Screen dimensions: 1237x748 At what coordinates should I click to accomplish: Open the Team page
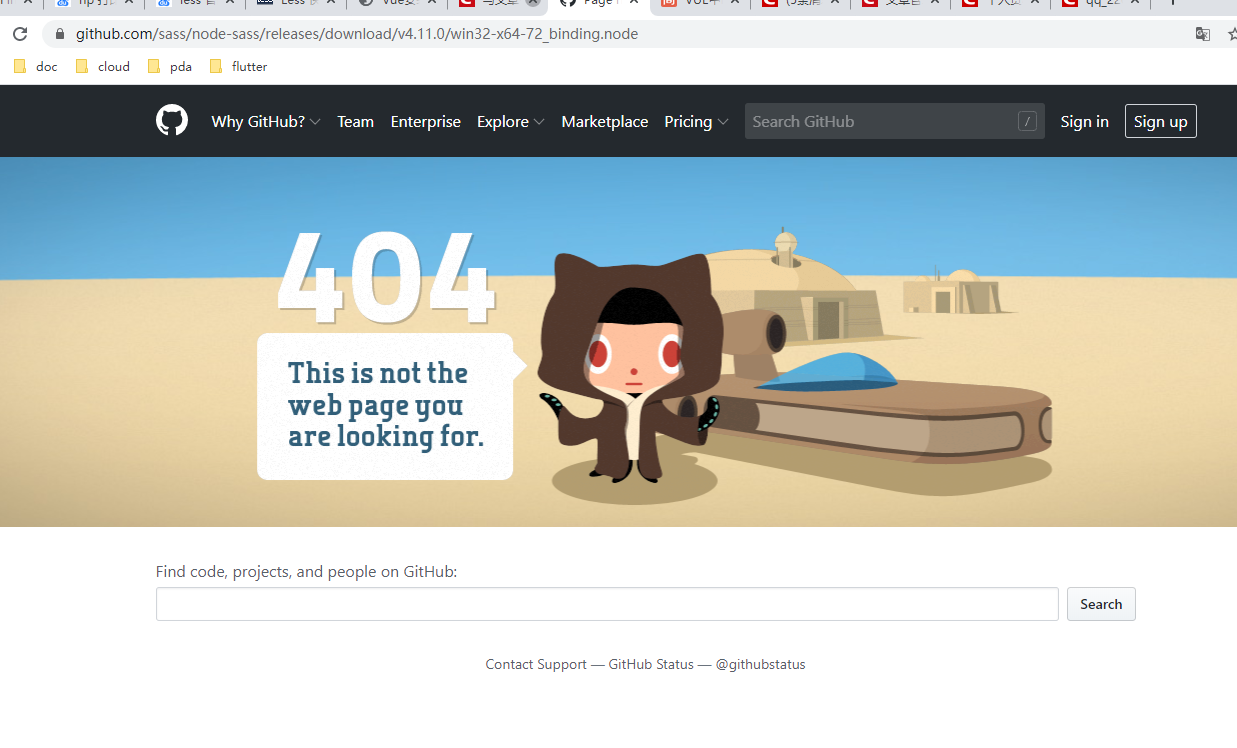click(355, 121)
